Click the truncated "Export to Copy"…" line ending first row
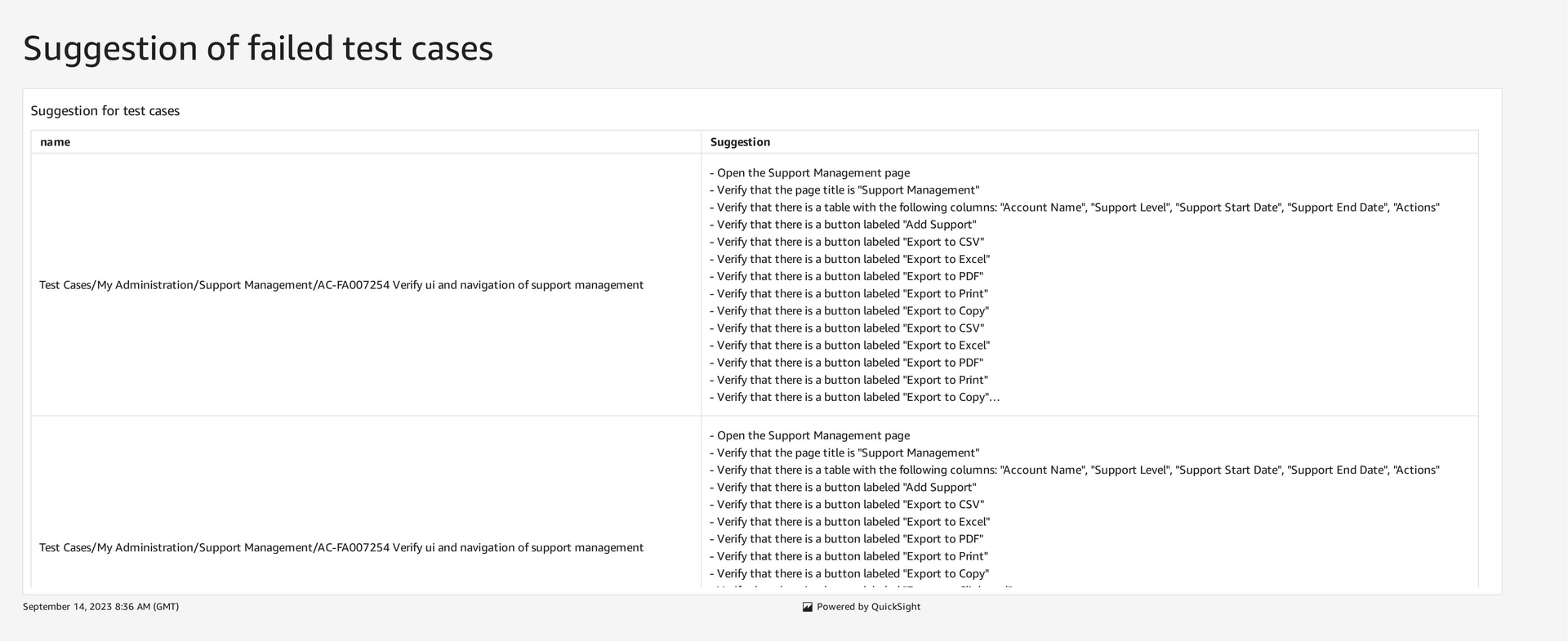Viewport: 1568px width, 642px height. coord(854,398)
